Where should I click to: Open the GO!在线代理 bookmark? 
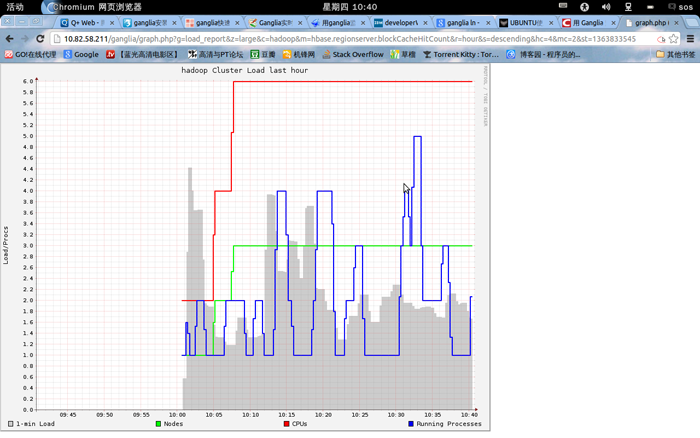pos(30,54)
